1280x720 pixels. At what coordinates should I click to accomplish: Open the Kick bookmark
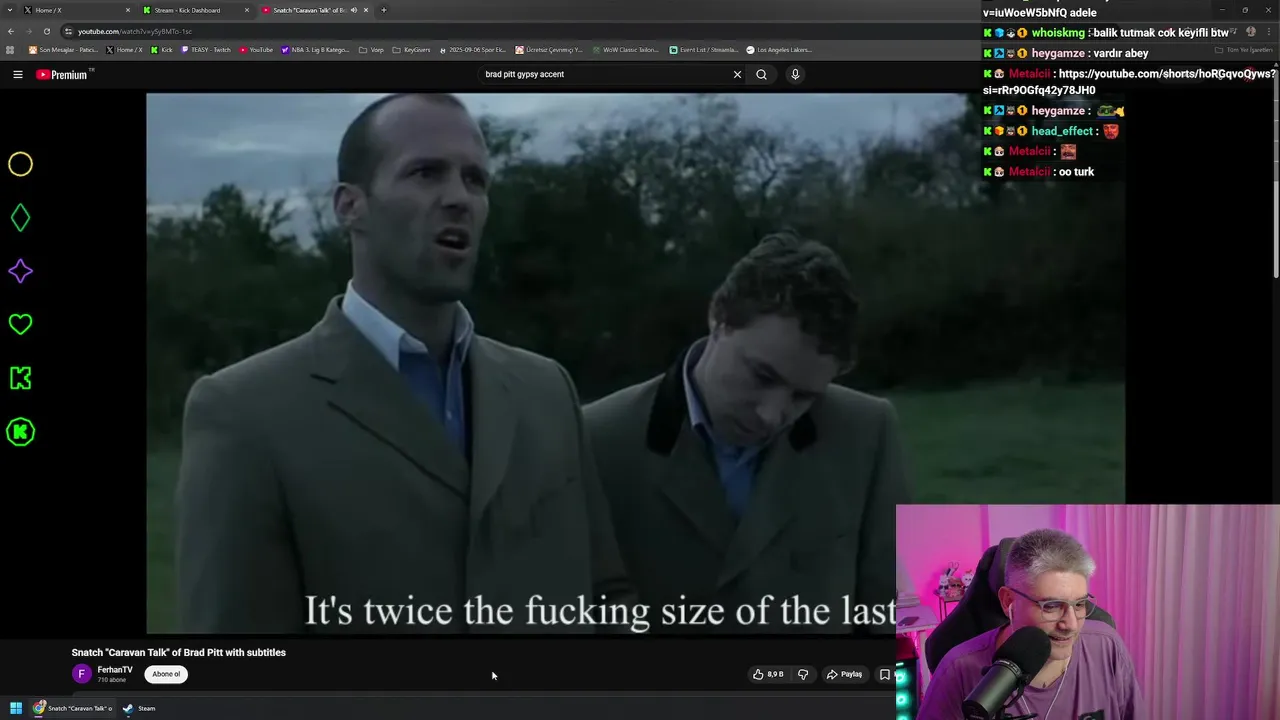point(162,49)
